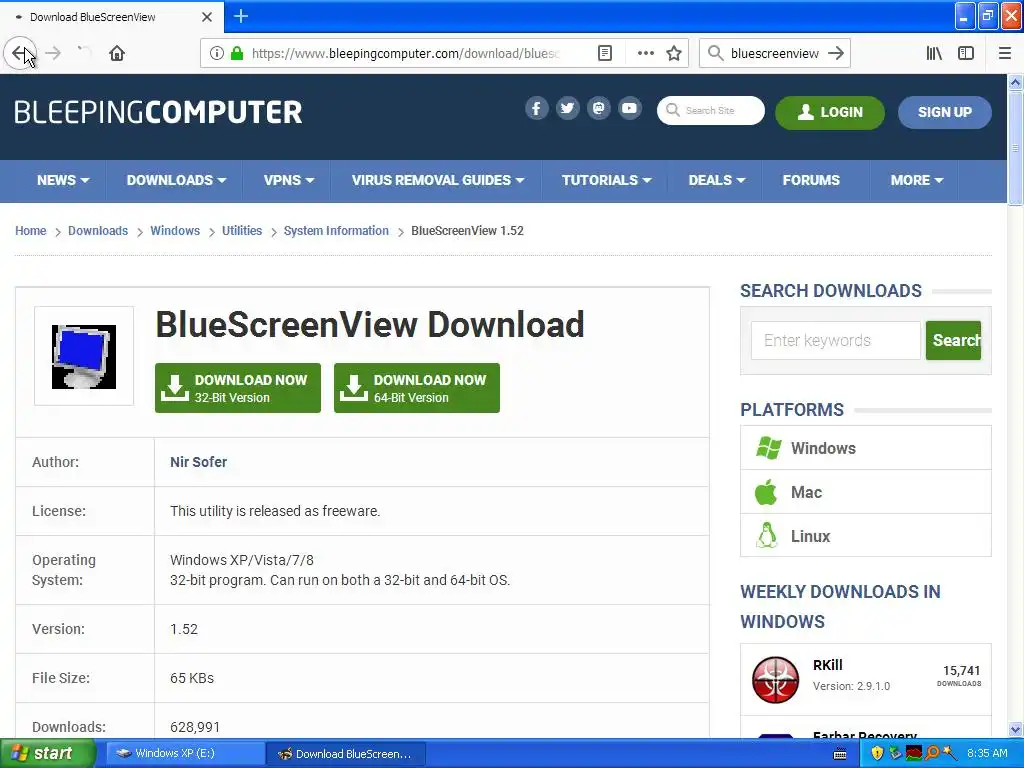Follow the Downloads breadcrumb link
Image resolution: width=1024 pixels, height=768 pixels.
98,231
